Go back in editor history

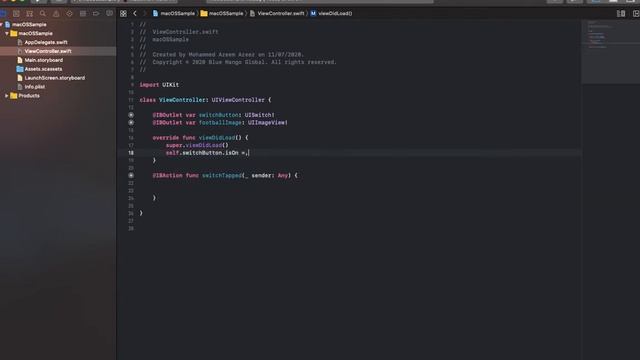point(135,13)
